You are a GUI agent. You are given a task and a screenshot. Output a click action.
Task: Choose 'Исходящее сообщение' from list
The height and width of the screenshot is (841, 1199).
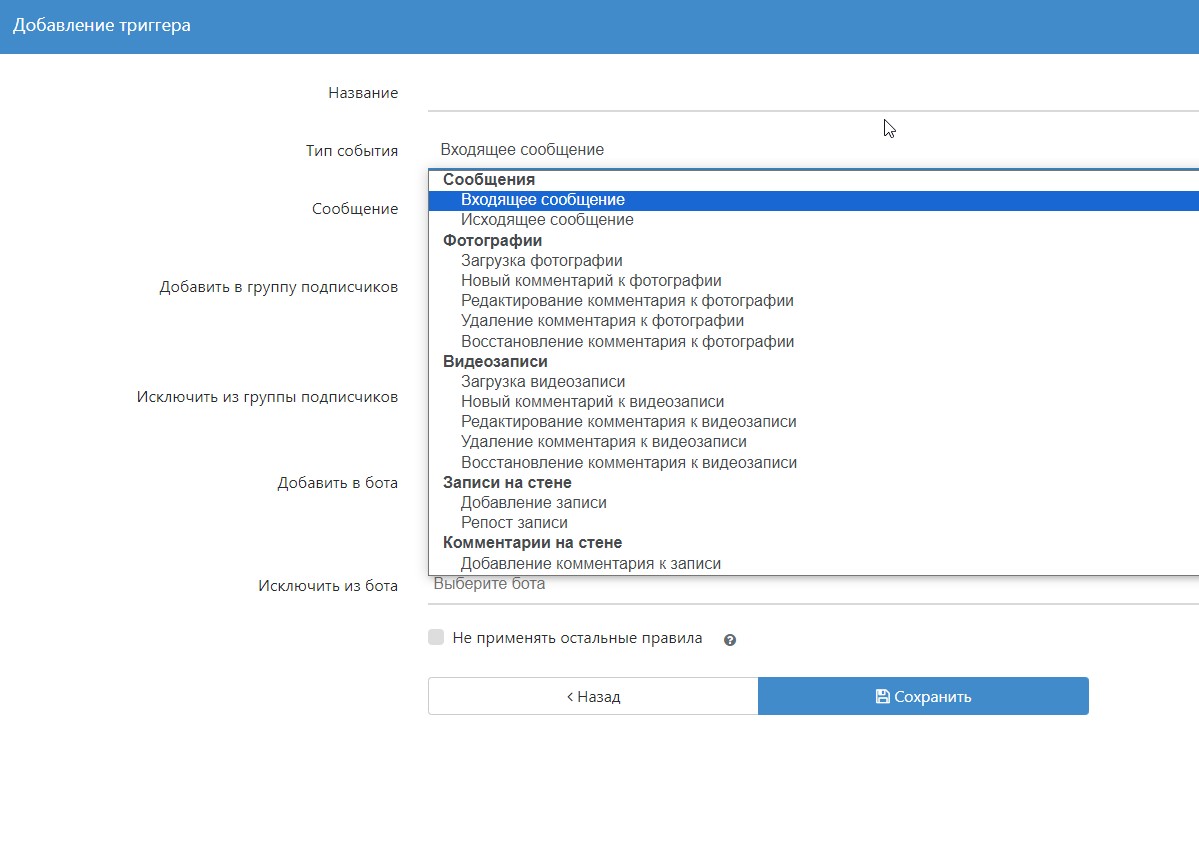pyautogui.click(x=547, y=220)
